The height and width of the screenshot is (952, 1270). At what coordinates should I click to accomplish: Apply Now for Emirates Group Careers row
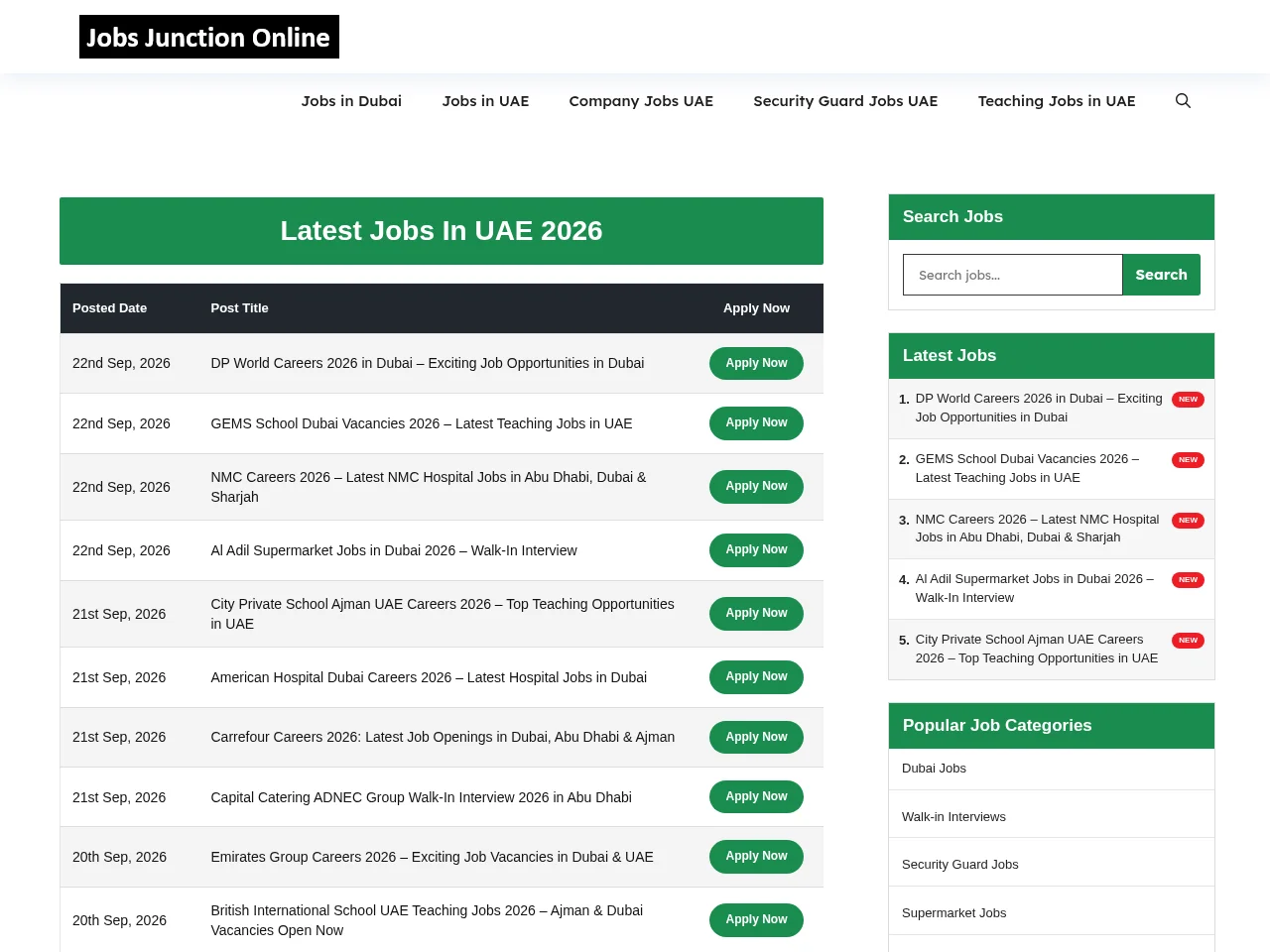tap(756, 857)
